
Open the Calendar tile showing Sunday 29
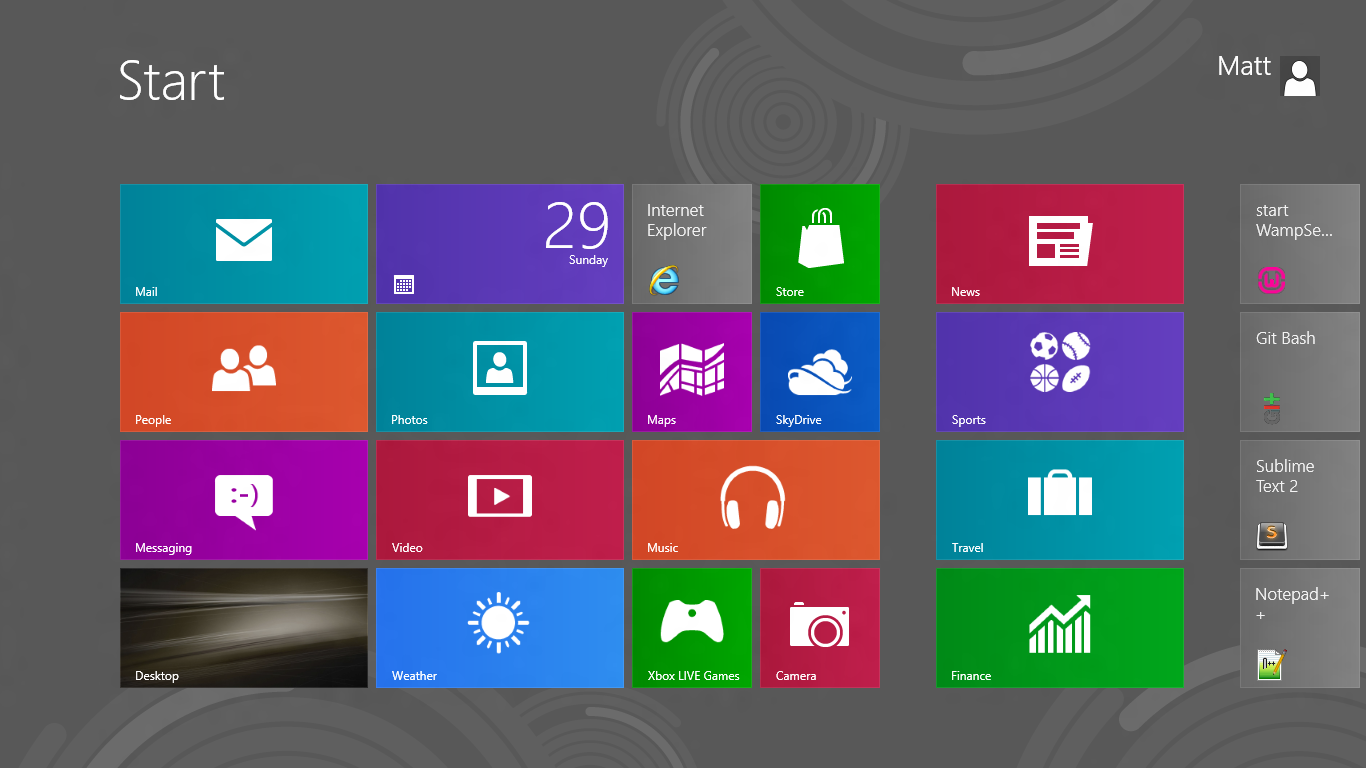(499, 243)
